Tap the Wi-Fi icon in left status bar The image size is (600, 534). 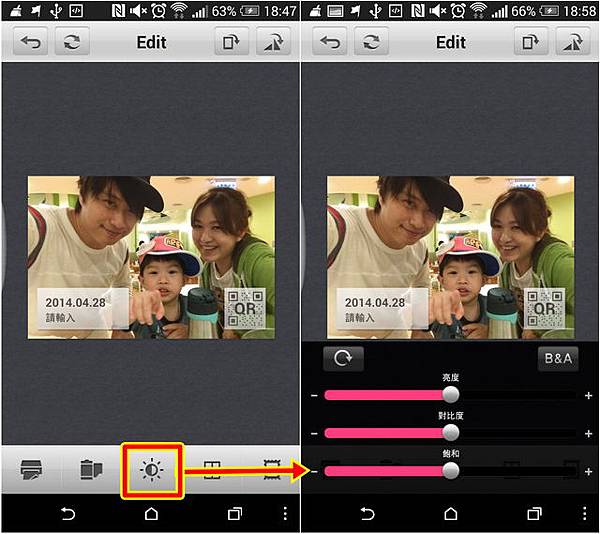178,11
